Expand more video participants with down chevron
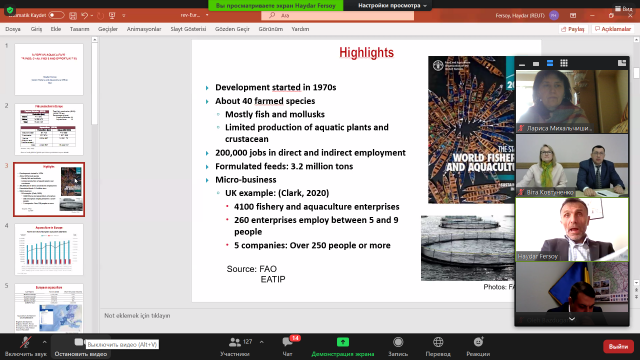 point(572,319)
